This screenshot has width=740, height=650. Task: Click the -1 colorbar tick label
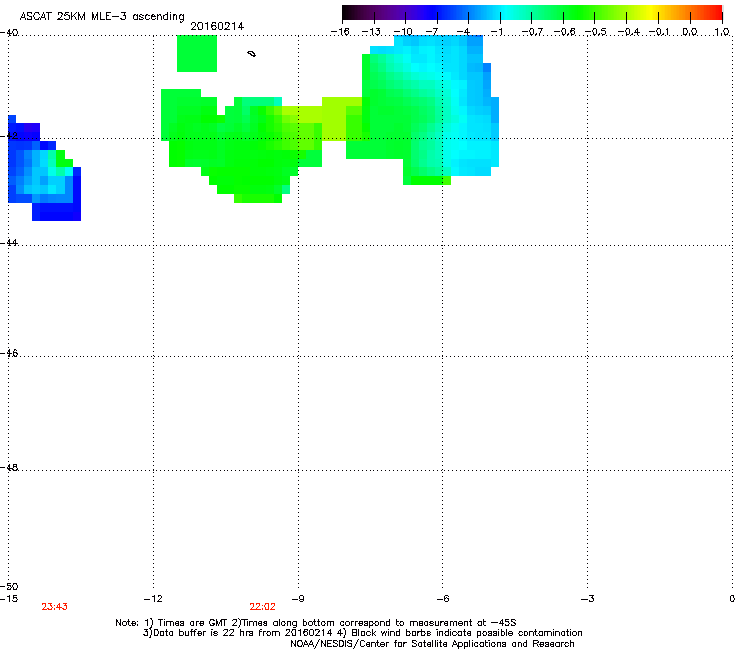[497, 32]
